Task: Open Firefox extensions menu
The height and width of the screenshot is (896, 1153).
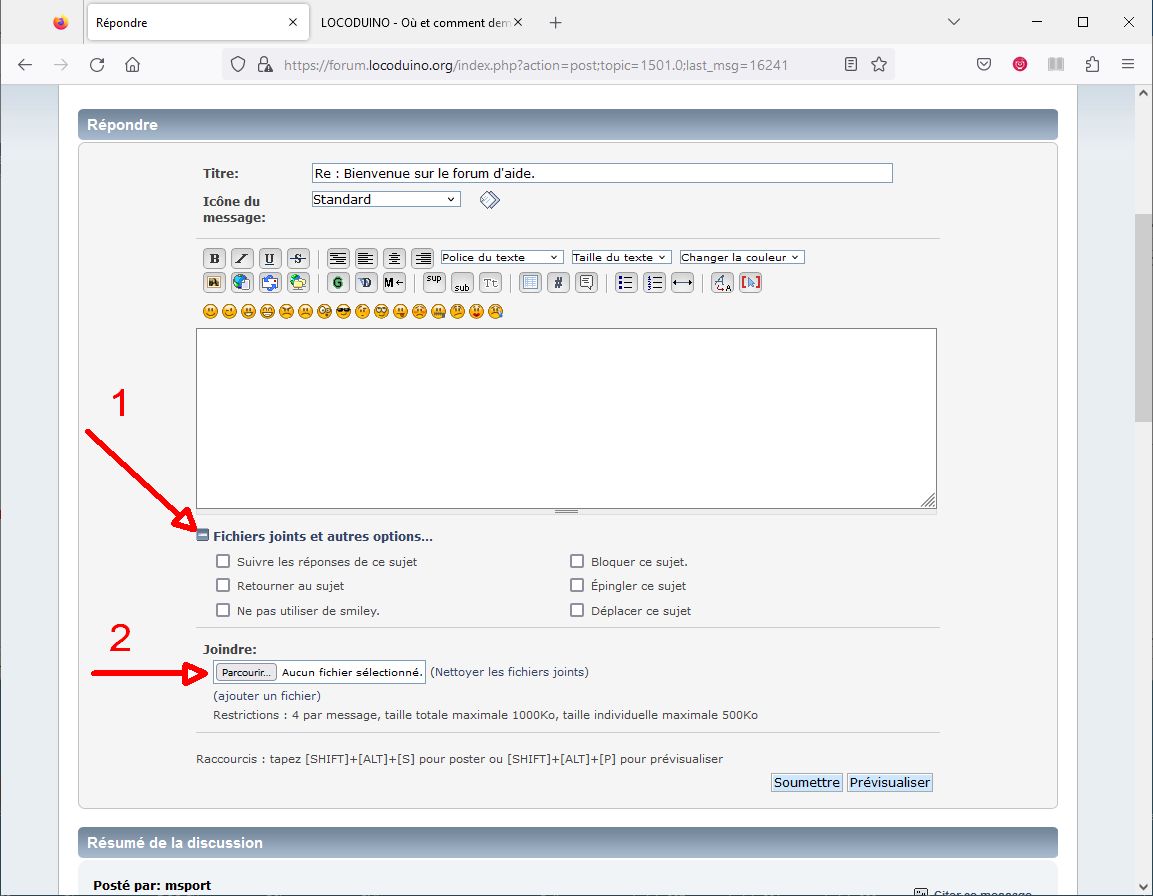Action: coord(1092,65)
